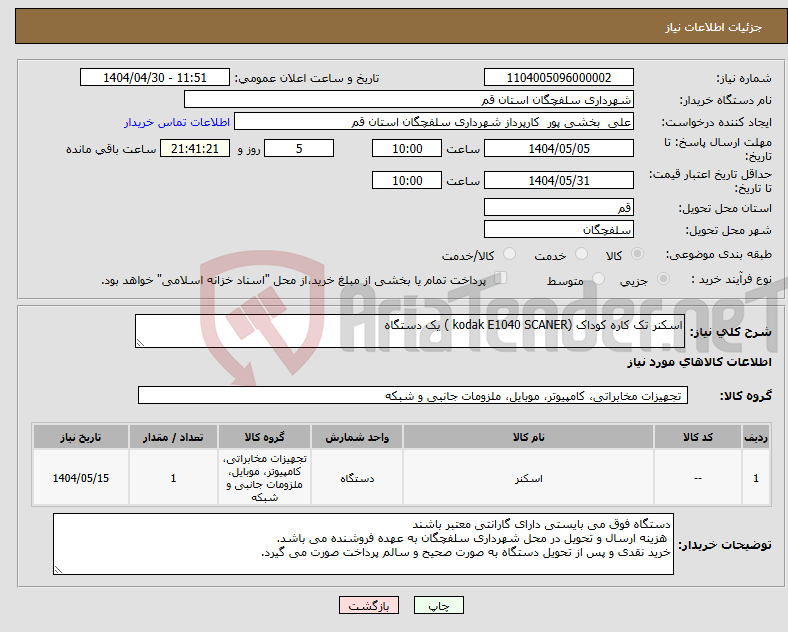This screenshot has width=788, height=632.
Task: Click the remaining time 21:41:21 field
Action: tap(195, 149)
